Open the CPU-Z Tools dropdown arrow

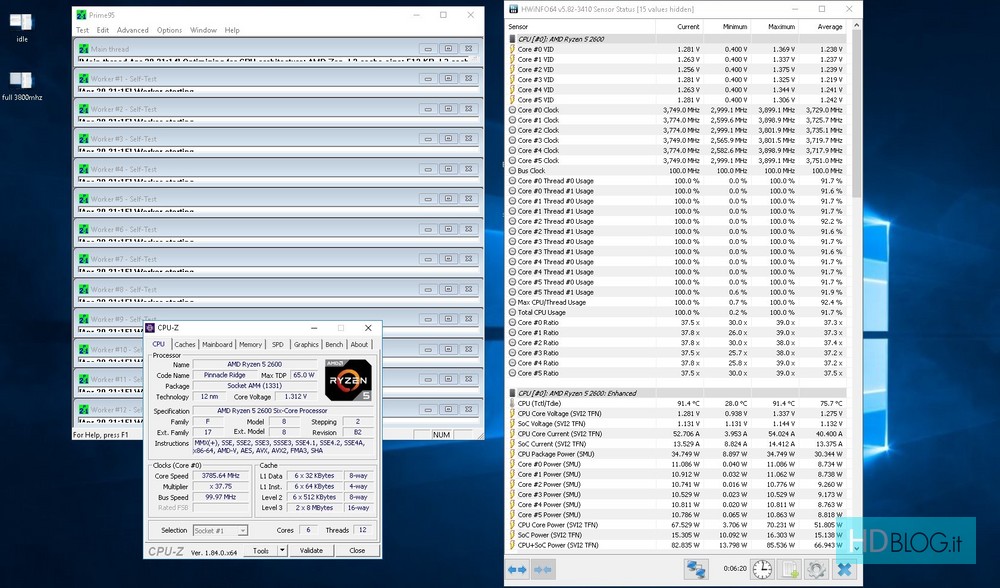coord(282,550)
